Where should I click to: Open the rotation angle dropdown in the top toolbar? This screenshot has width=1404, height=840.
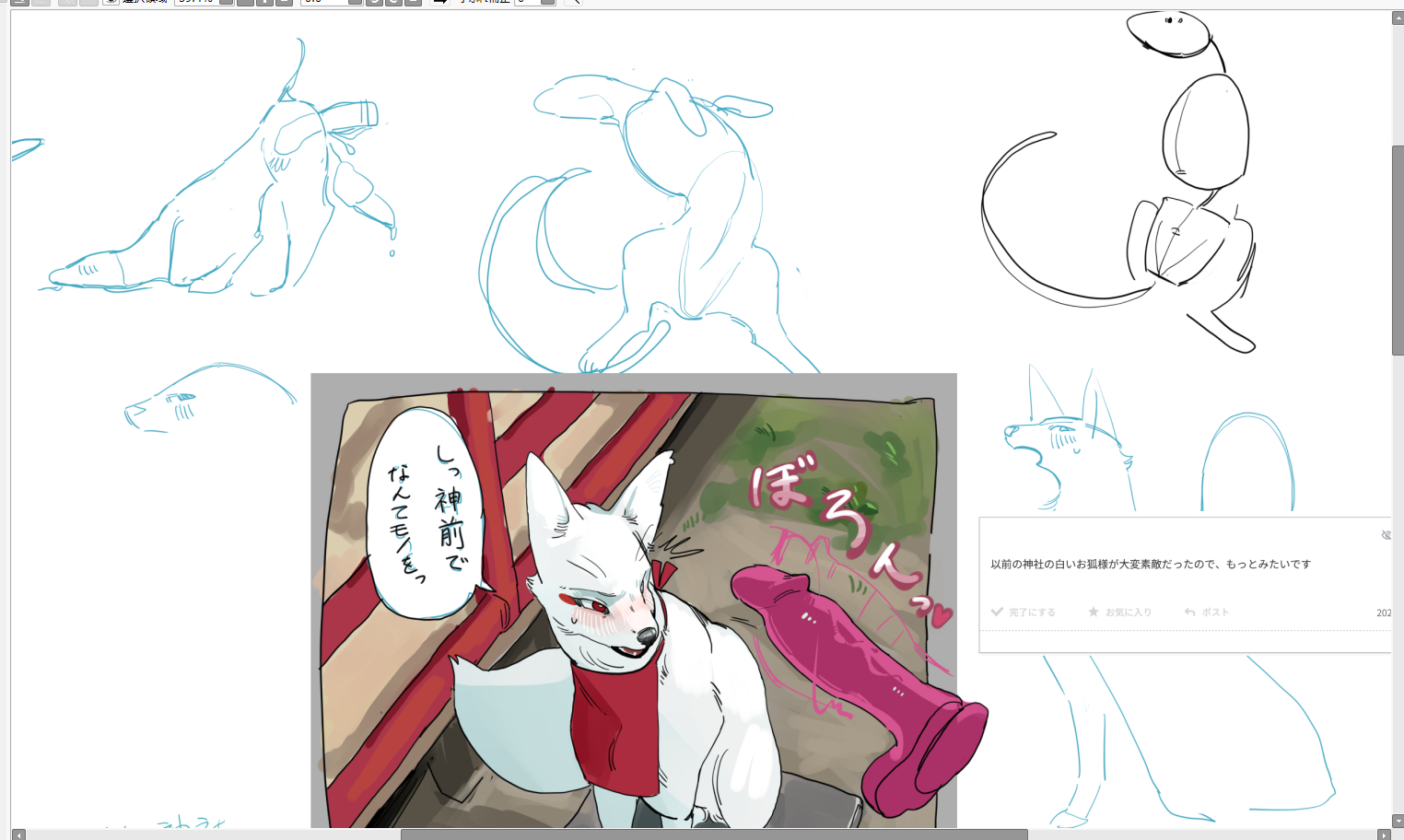coord(355,2)
